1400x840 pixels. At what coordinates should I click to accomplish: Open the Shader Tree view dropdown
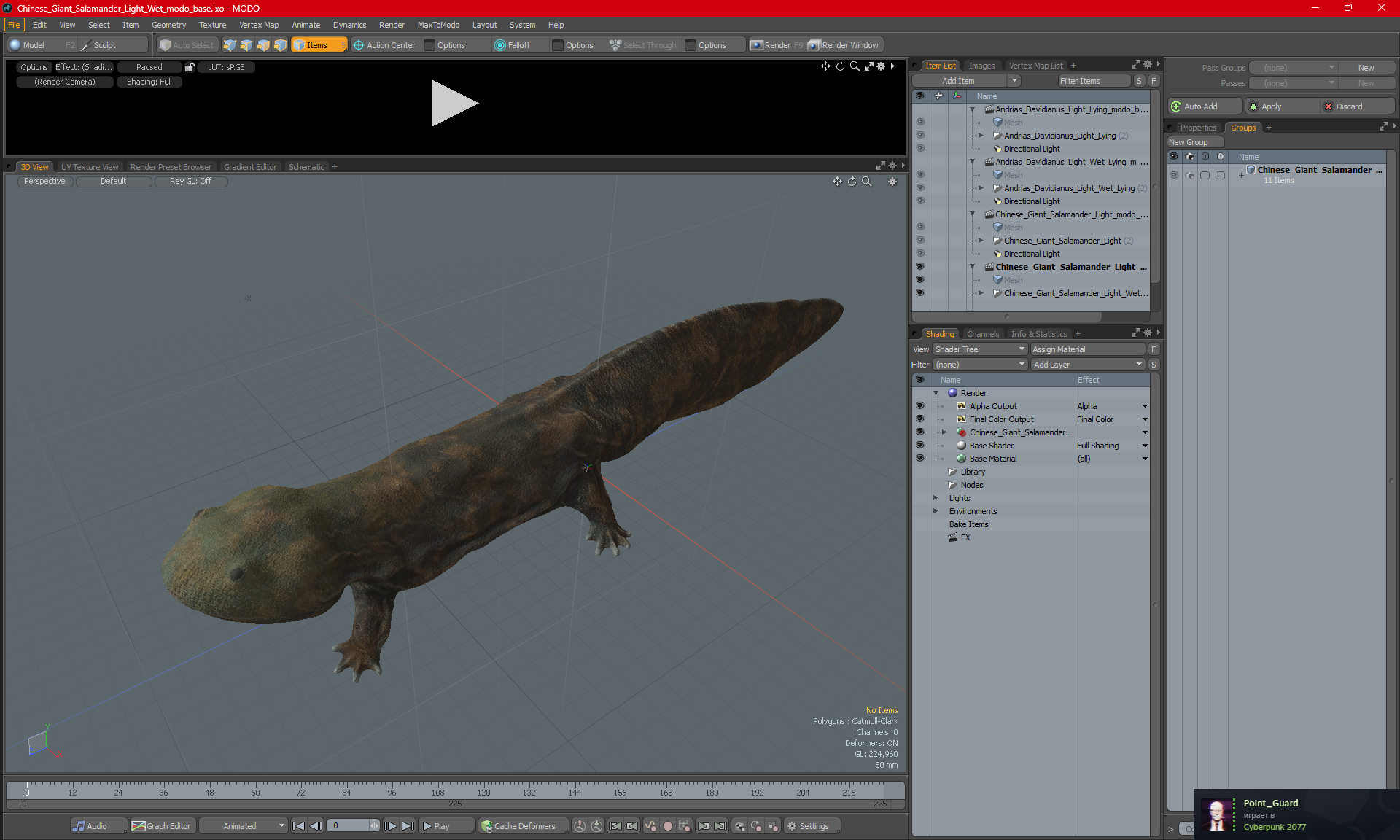pos(979,349)
